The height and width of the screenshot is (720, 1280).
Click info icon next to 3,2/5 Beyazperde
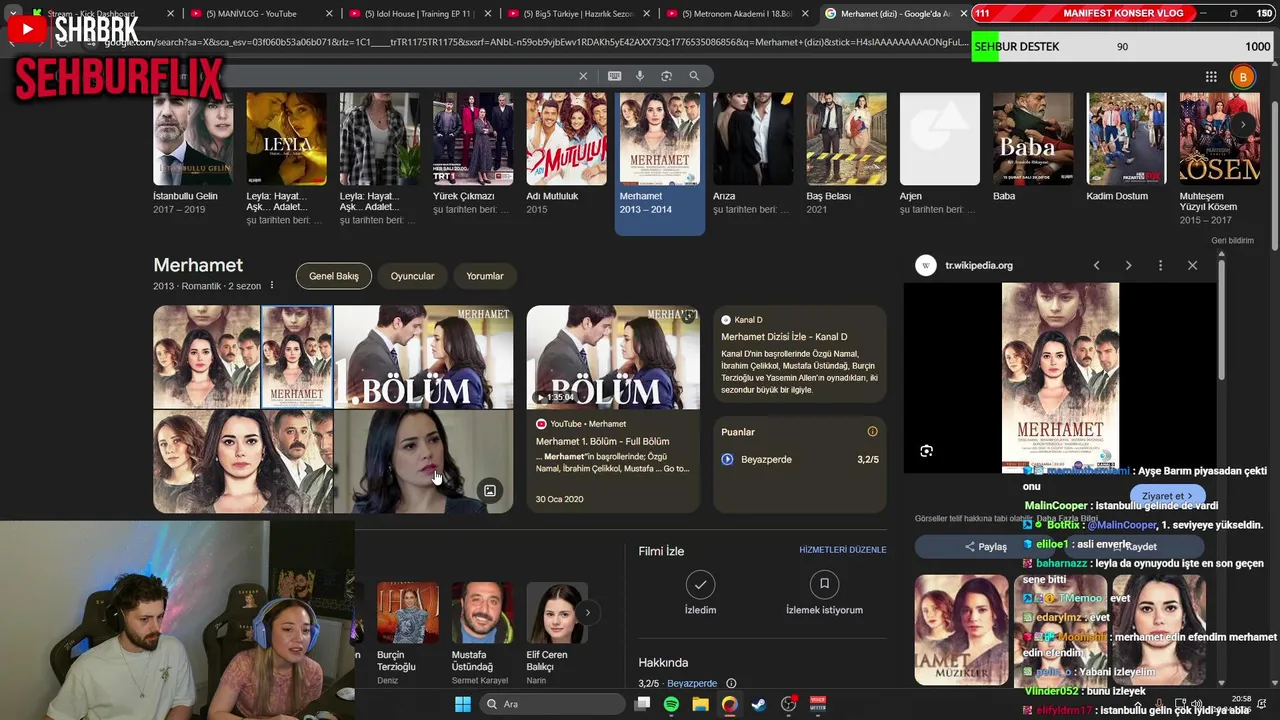pos(731,683)
